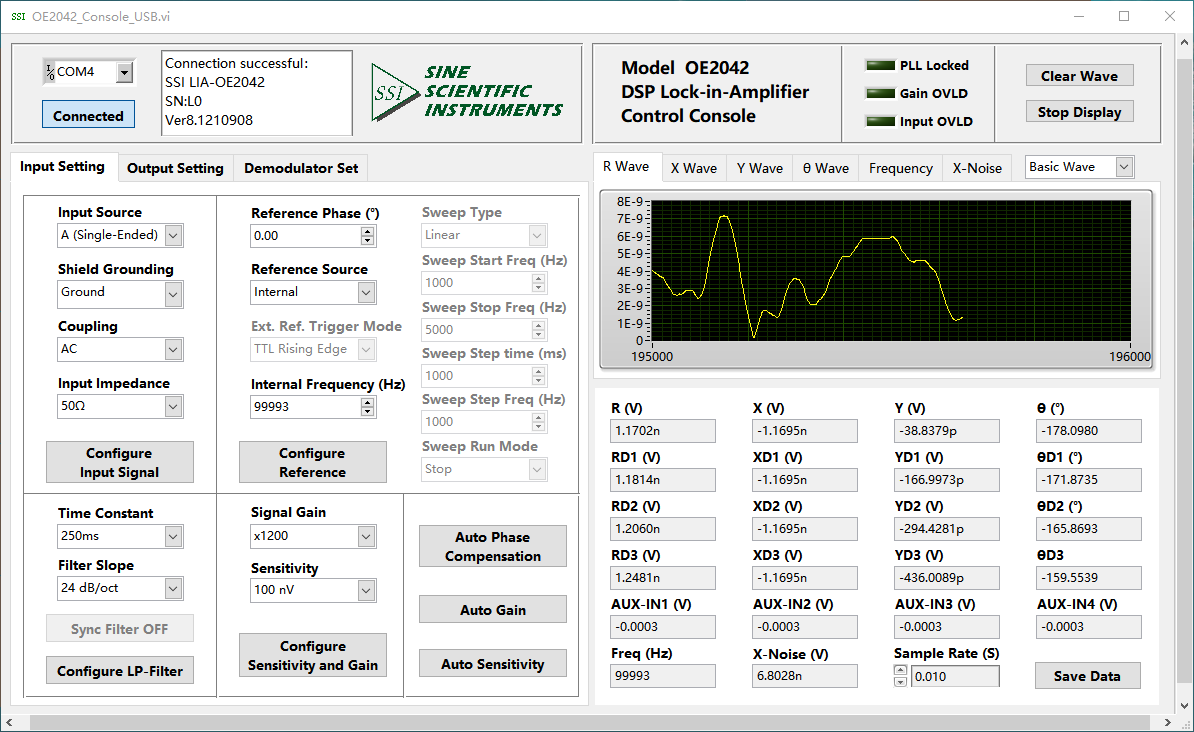
Task: Click the θ (°) readout field
Action: tap(1089, 431)
